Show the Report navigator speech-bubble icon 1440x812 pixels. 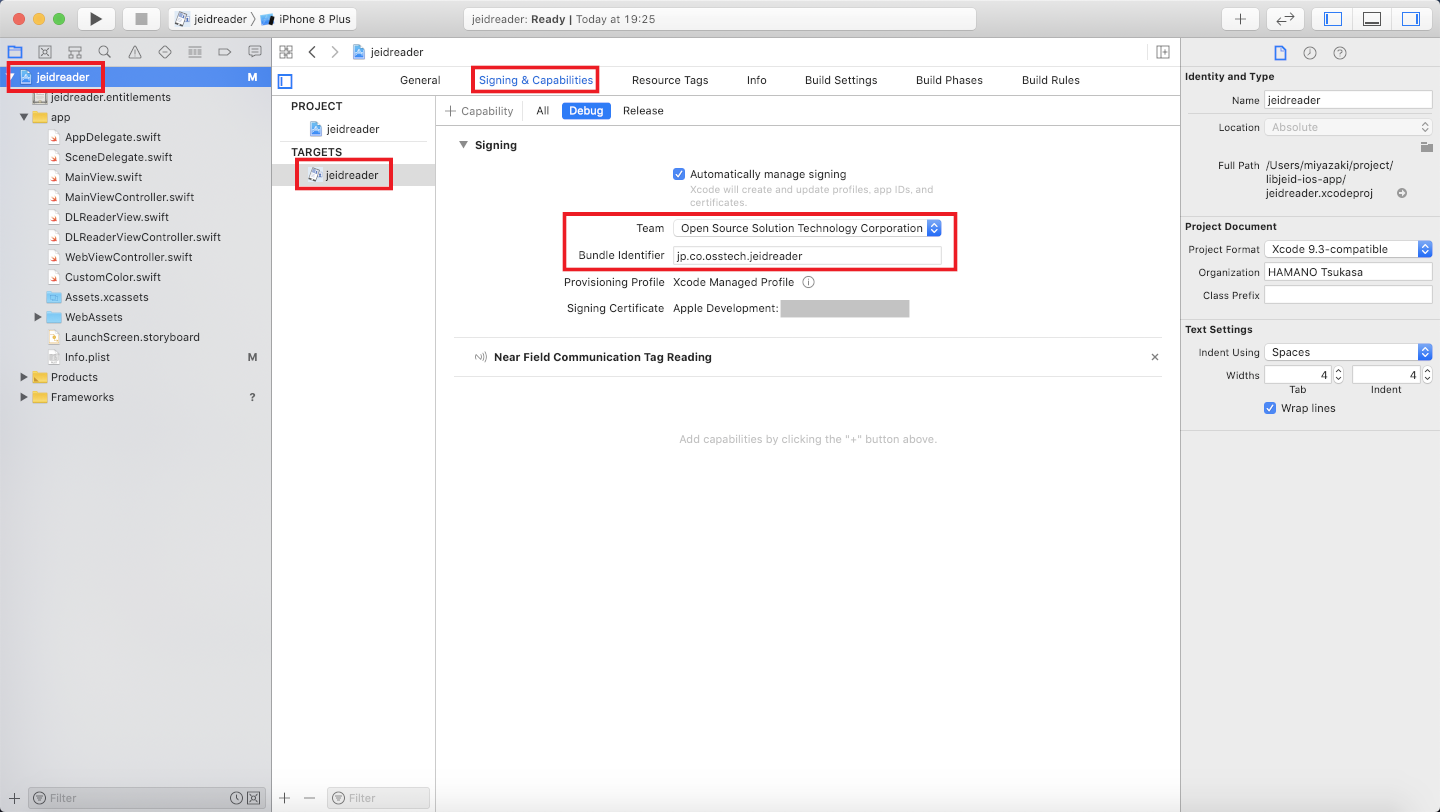255,52
